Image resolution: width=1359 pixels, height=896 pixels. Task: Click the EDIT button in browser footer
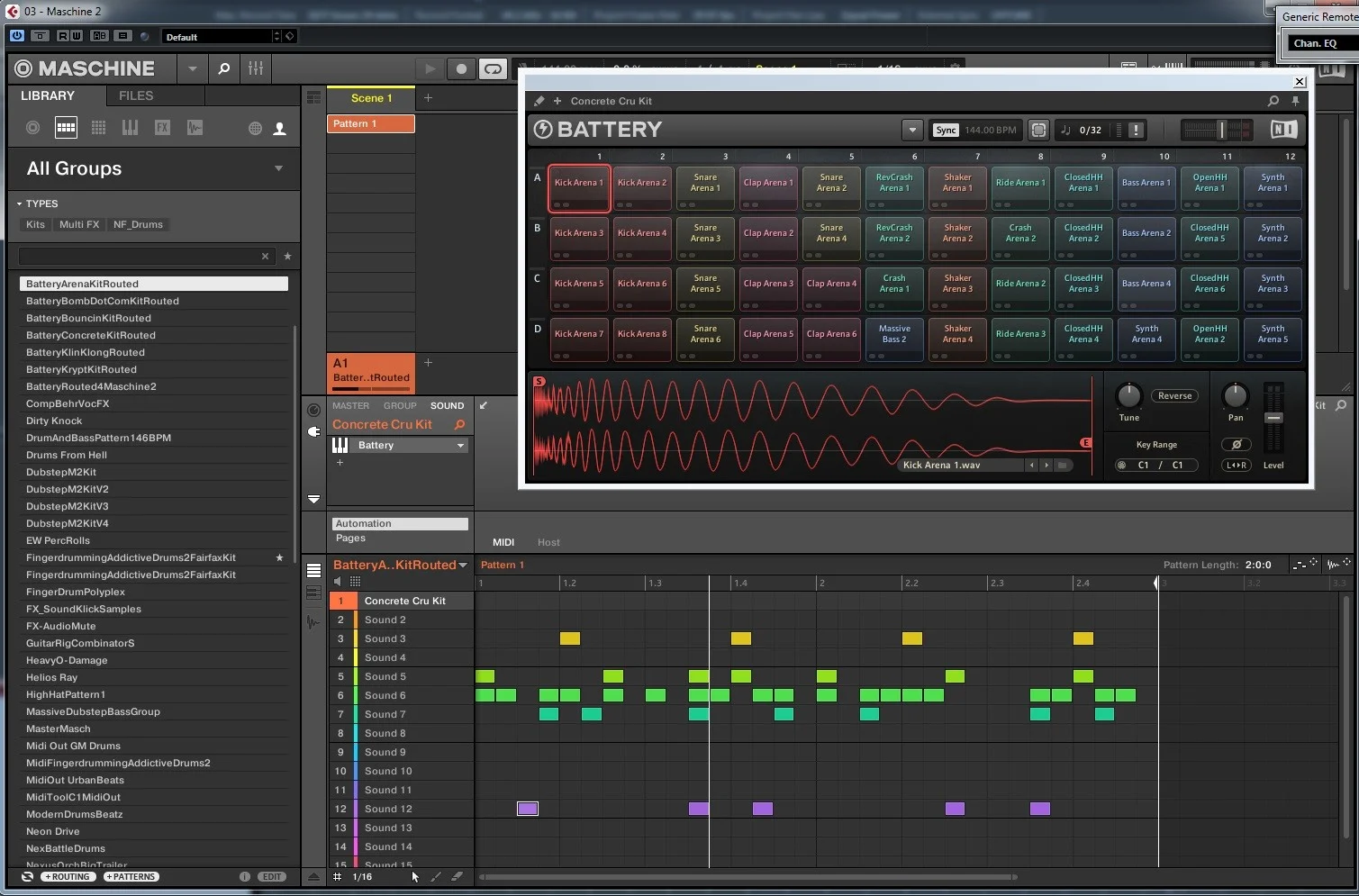click(272, 877)
